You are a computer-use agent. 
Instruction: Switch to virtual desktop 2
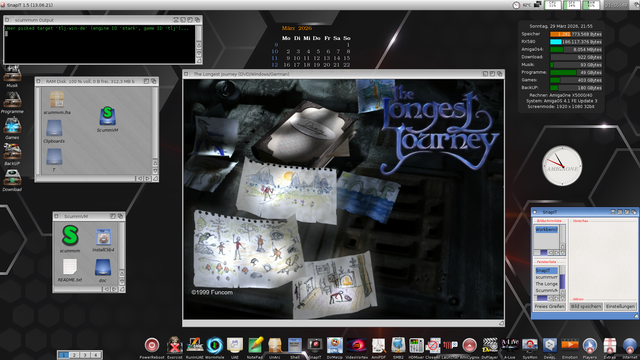pos(74,355)
